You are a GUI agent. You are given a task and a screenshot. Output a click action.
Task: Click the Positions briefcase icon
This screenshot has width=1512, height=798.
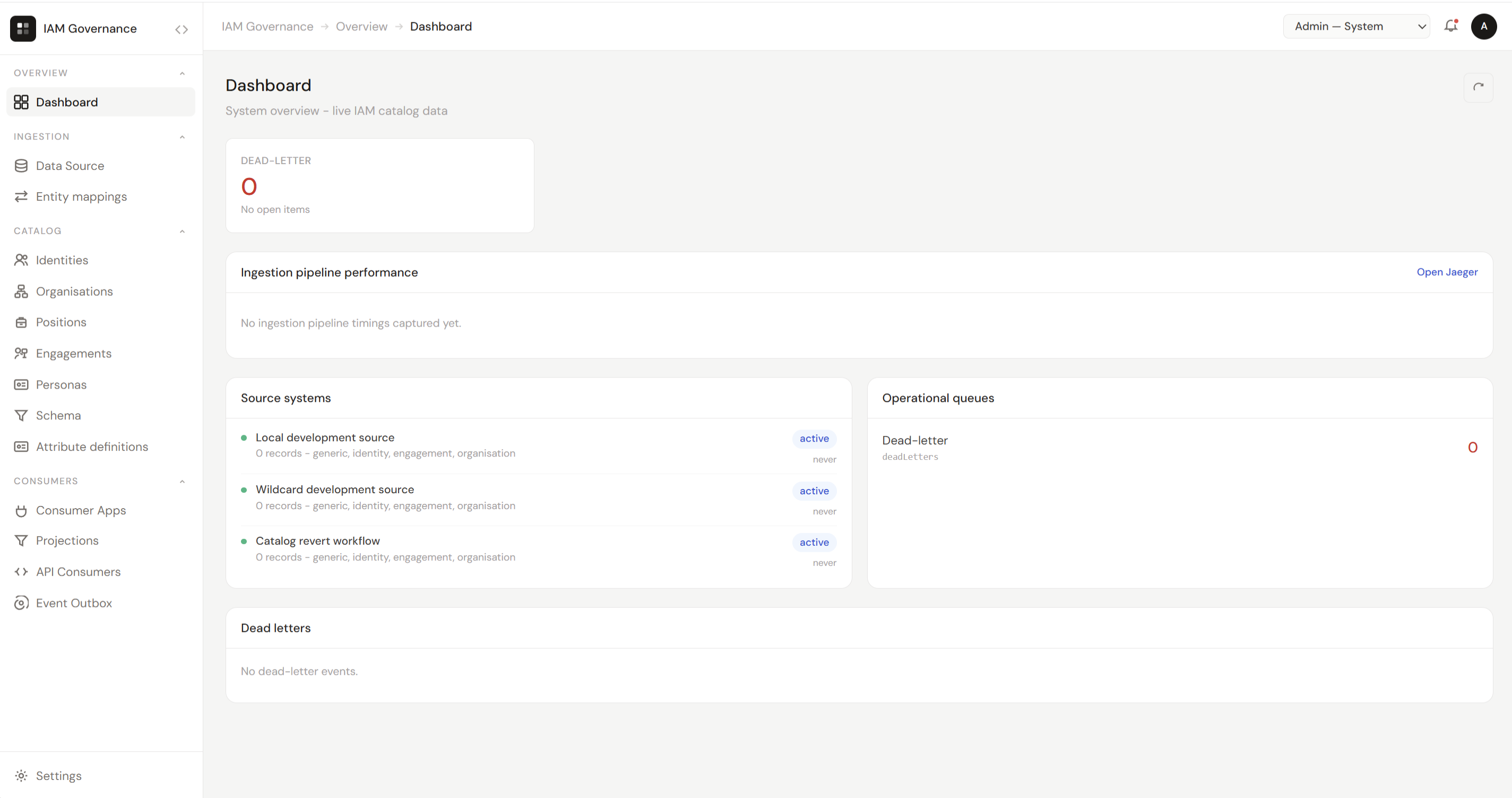[x=21, y=322]
